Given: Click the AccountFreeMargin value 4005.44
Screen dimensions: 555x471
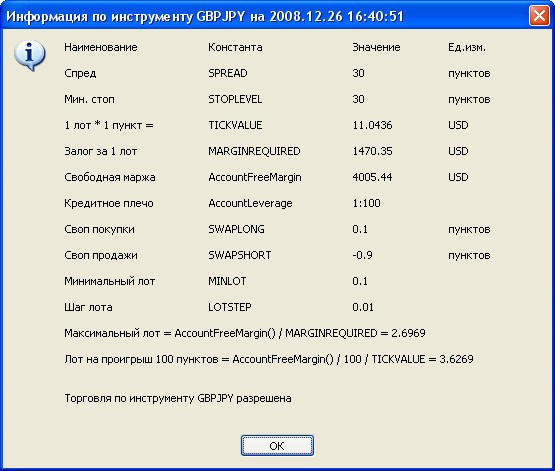Looking at the screenshot, I should 372,177.
